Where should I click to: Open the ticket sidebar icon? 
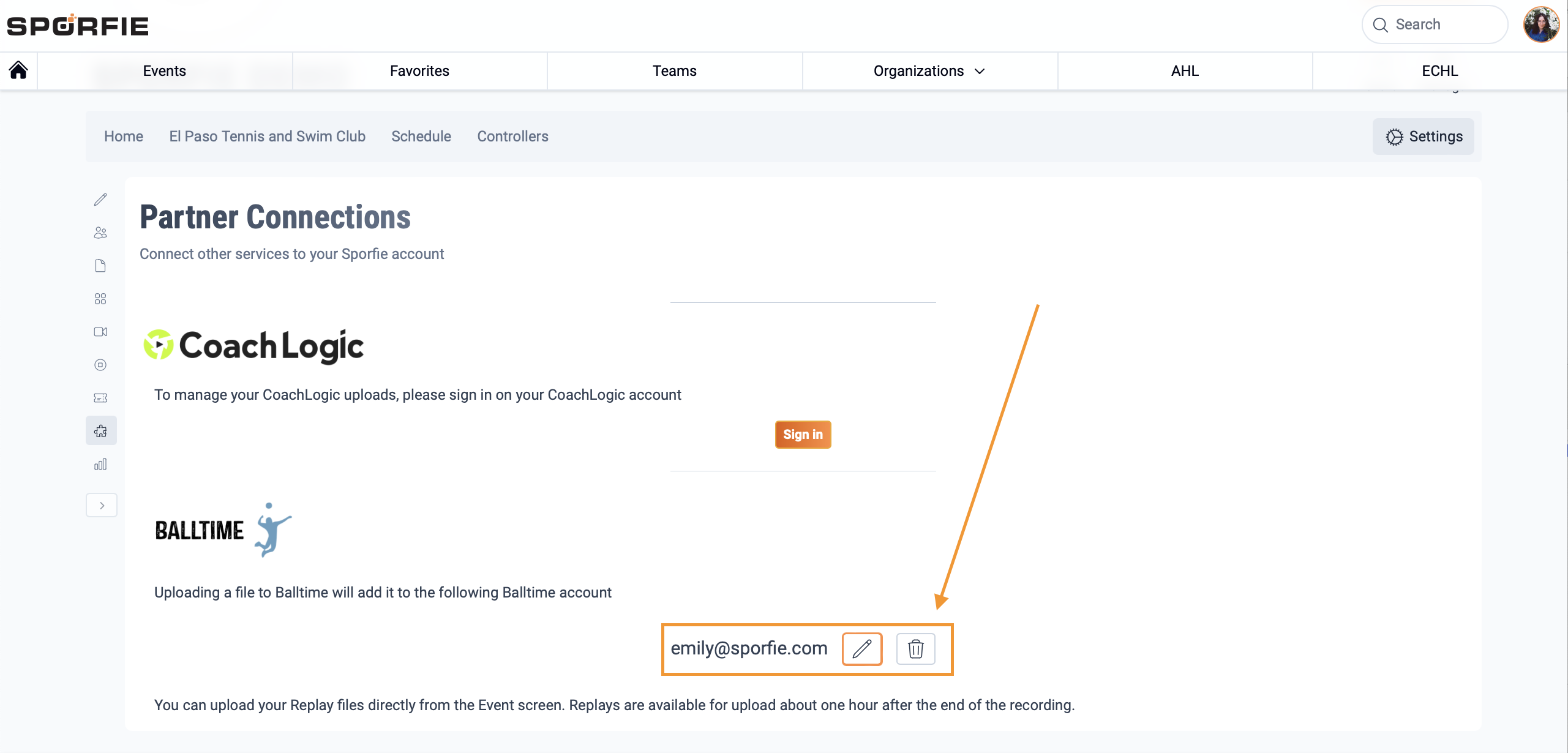(100, 398)
